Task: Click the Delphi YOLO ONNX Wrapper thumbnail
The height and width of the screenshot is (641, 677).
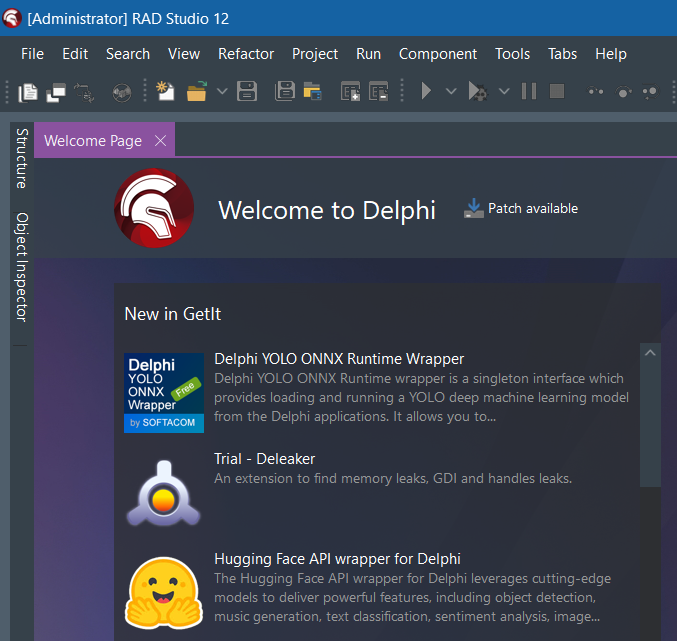Action: point(164,393)
